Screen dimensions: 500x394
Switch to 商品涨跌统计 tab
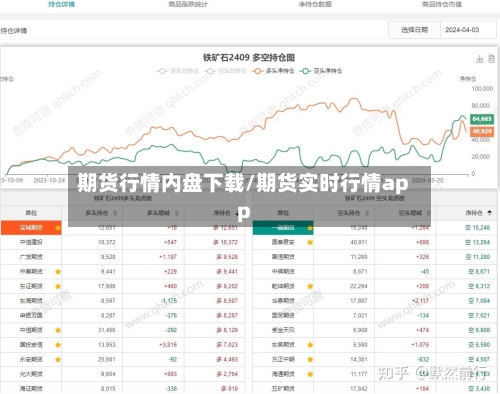(x=188, y=4)
